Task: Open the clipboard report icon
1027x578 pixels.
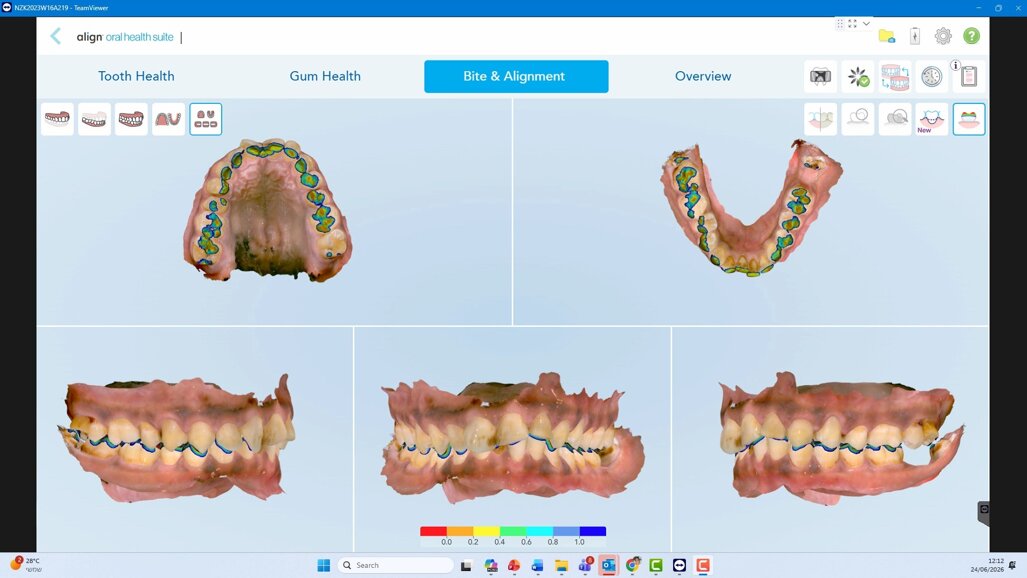Action: 969,76
